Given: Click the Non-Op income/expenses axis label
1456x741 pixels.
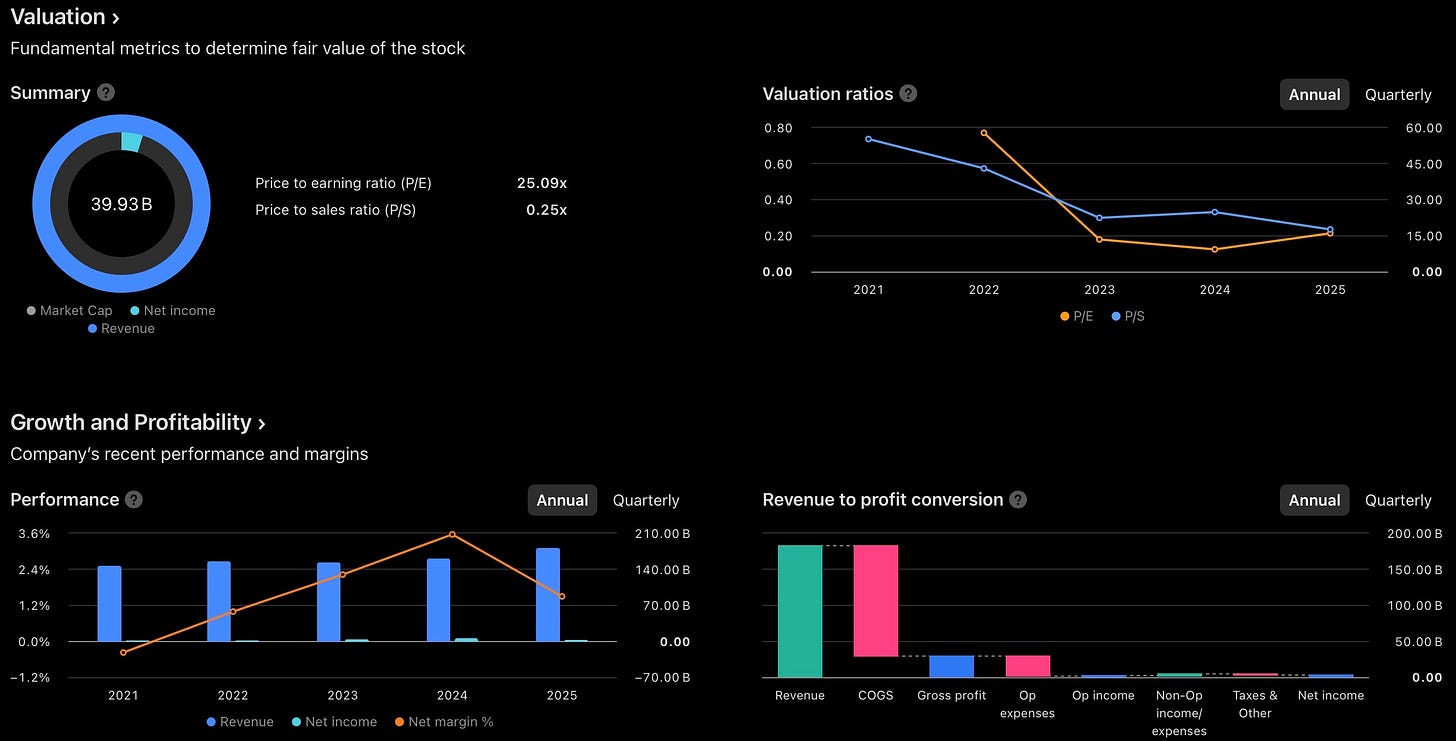Looking at the screenshot, I should point(1179,713).
